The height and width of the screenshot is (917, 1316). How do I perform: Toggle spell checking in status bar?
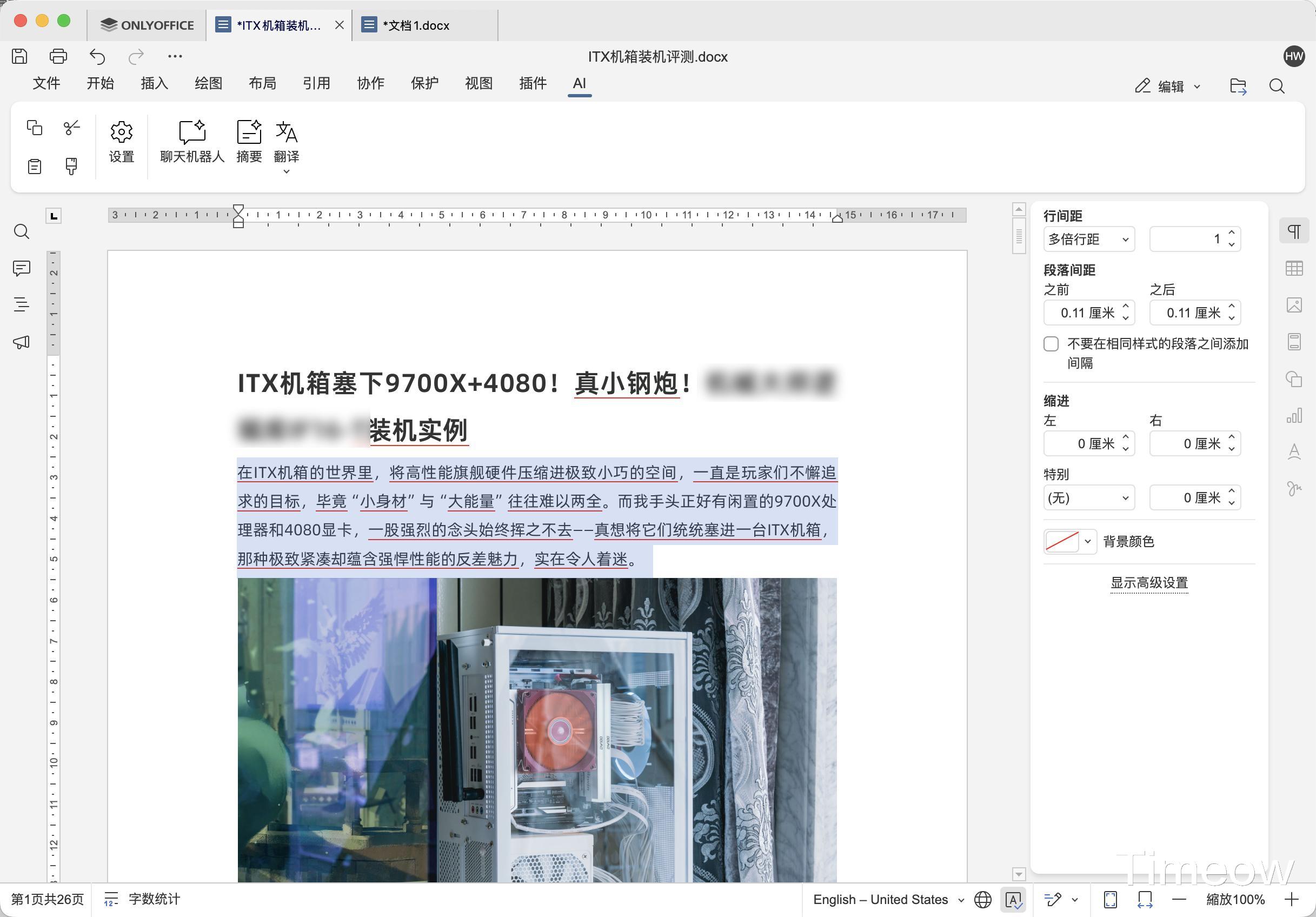tap(1013, 900)
